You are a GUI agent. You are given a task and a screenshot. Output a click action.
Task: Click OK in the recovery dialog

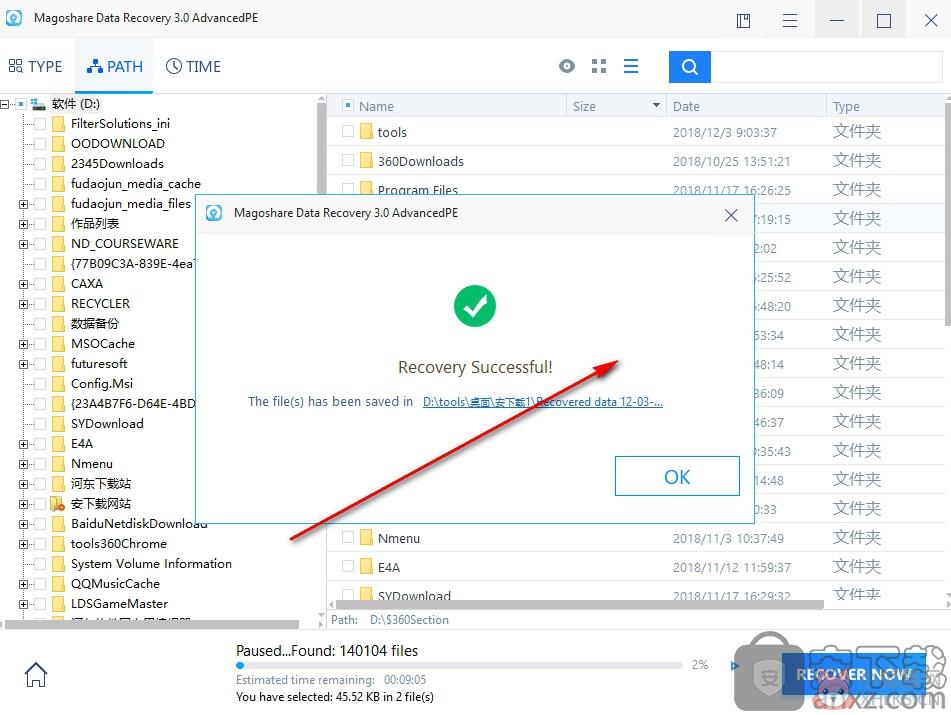point(677,476)
